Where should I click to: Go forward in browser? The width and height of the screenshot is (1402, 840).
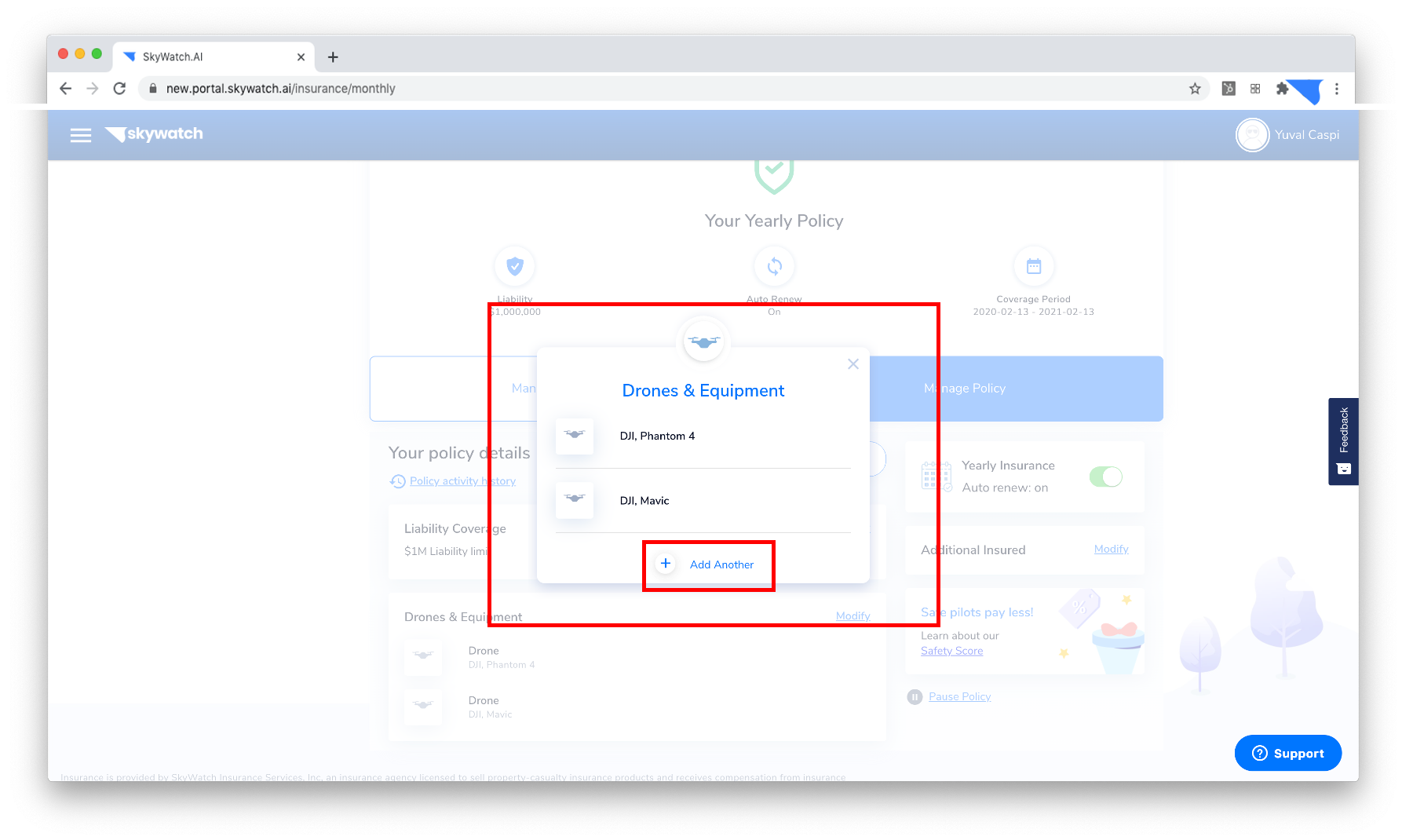tap(93, 89)
